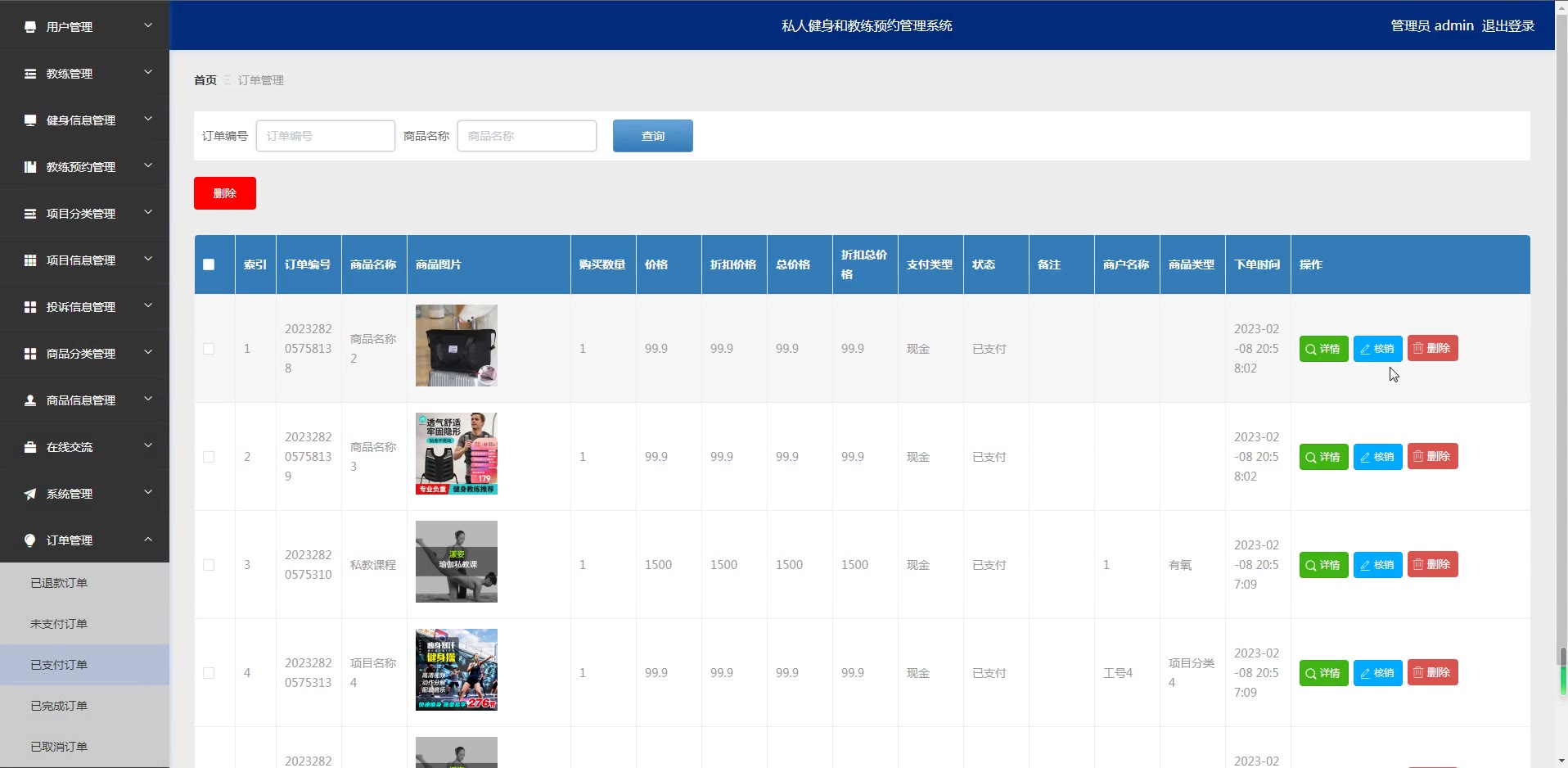
Task: Expand the 投诉信息管理 chevron arrow
Action: (148, 306)
